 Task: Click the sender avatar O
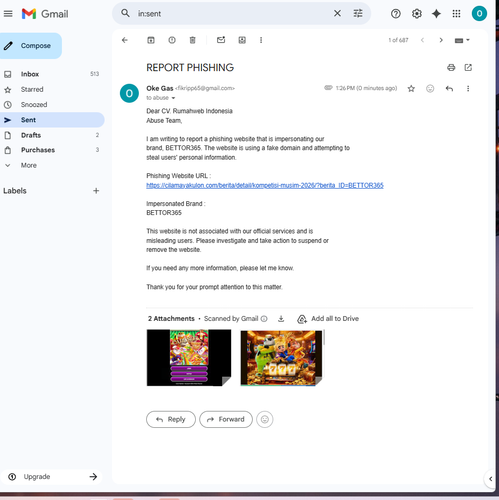[129, 93]
